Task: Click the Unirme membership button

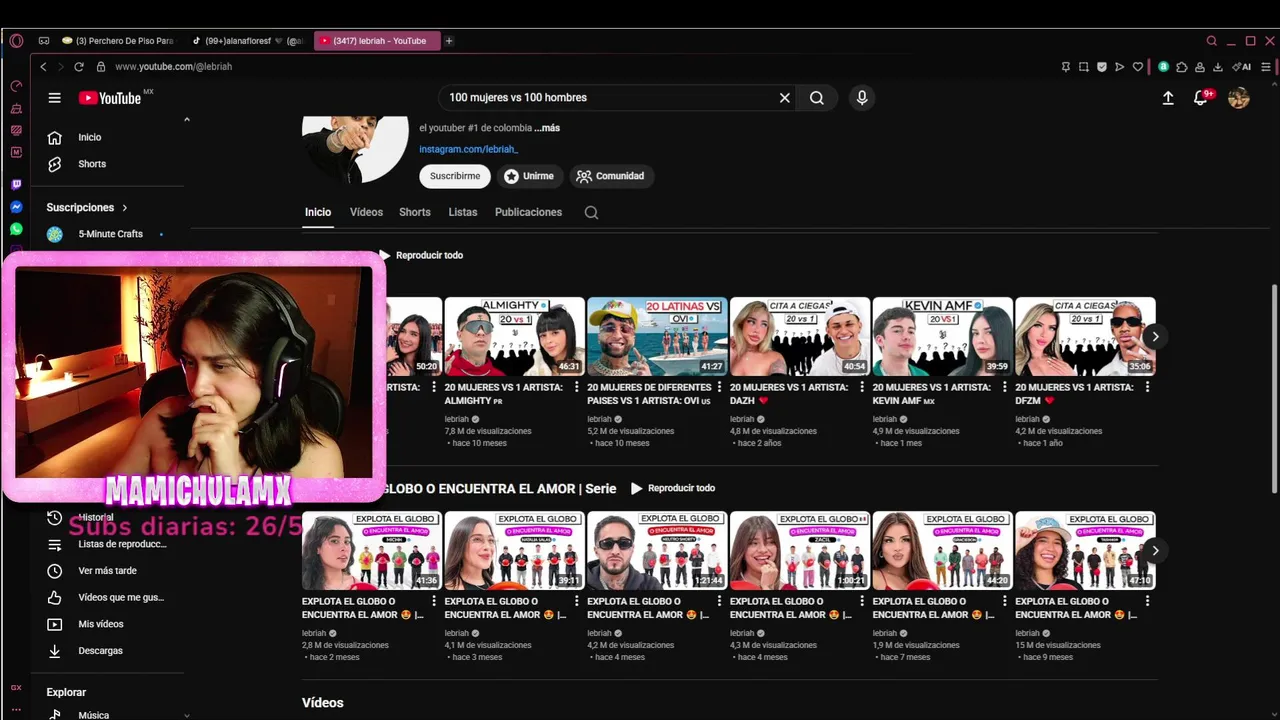Action: (x=528, y=176)
